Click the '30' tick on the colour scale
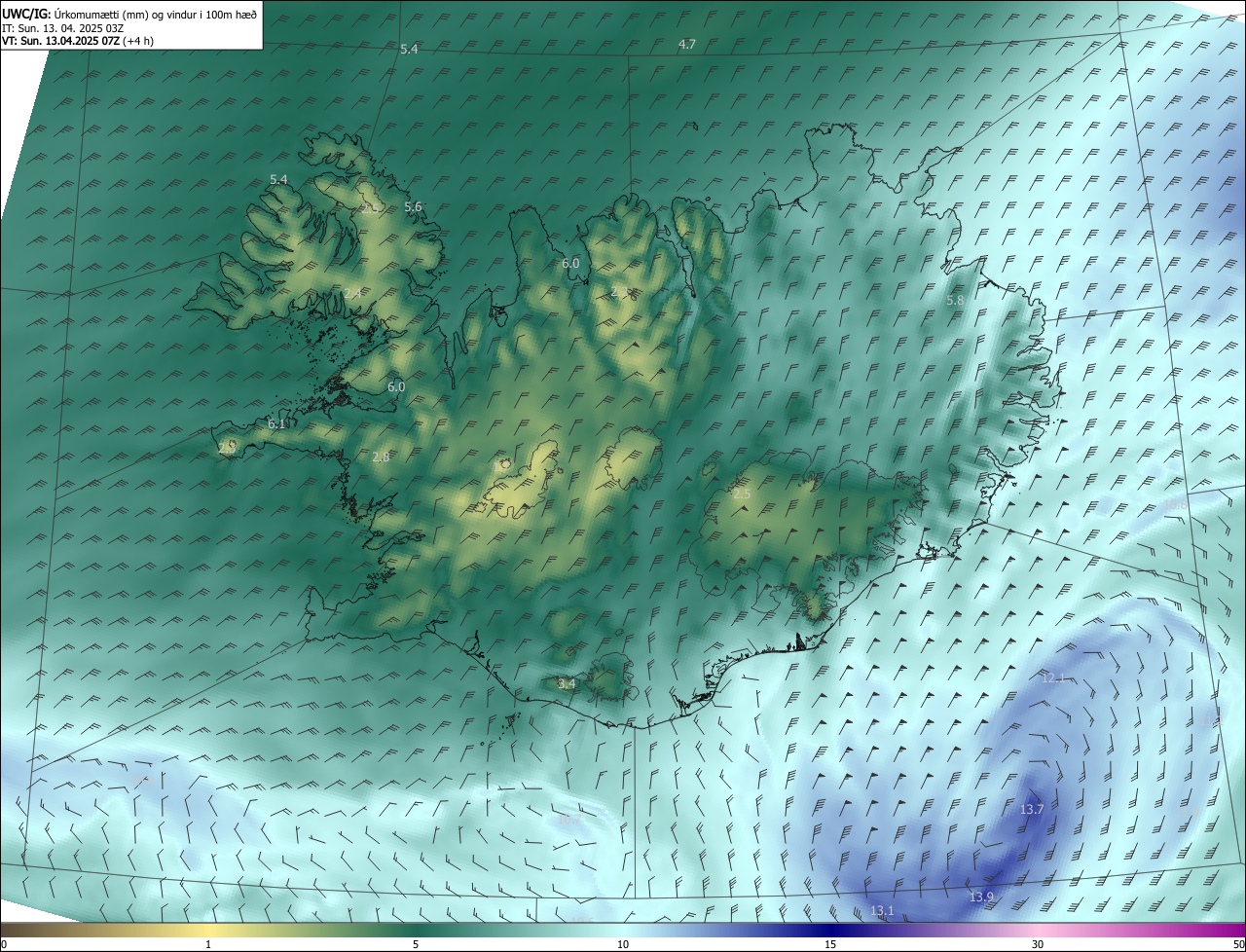 click(1038, 944)
